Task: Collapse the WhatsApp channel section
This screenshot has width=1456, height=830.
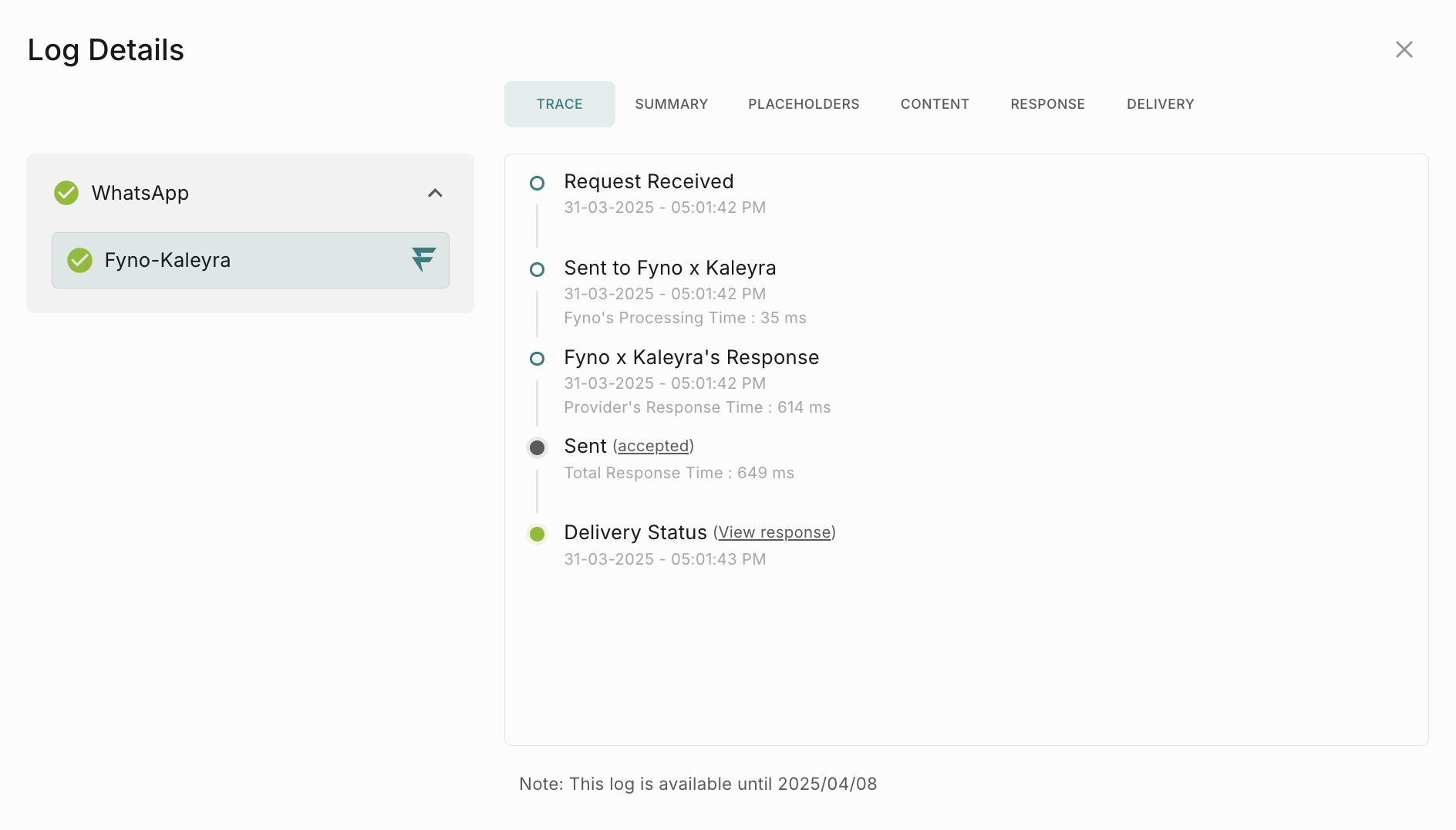Action: [435, 193]
